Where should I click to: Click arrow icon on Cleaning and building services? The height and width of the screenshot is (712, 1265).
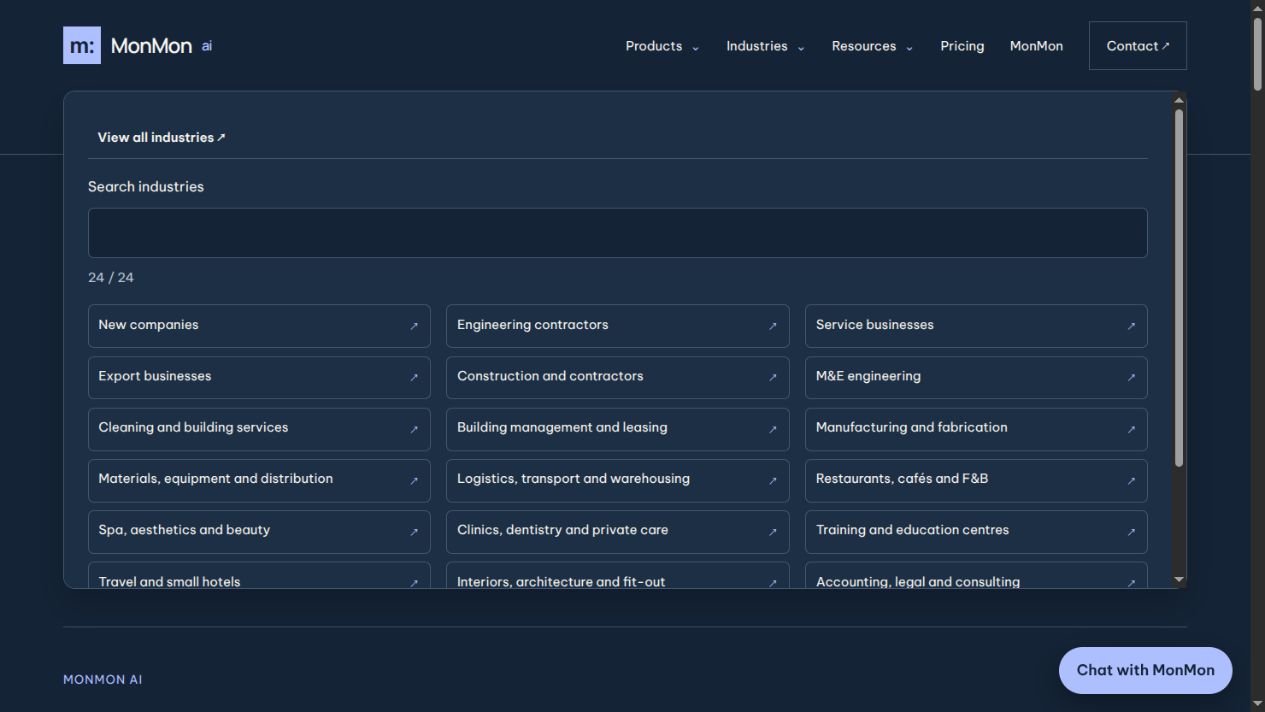[x=414, y=429]
